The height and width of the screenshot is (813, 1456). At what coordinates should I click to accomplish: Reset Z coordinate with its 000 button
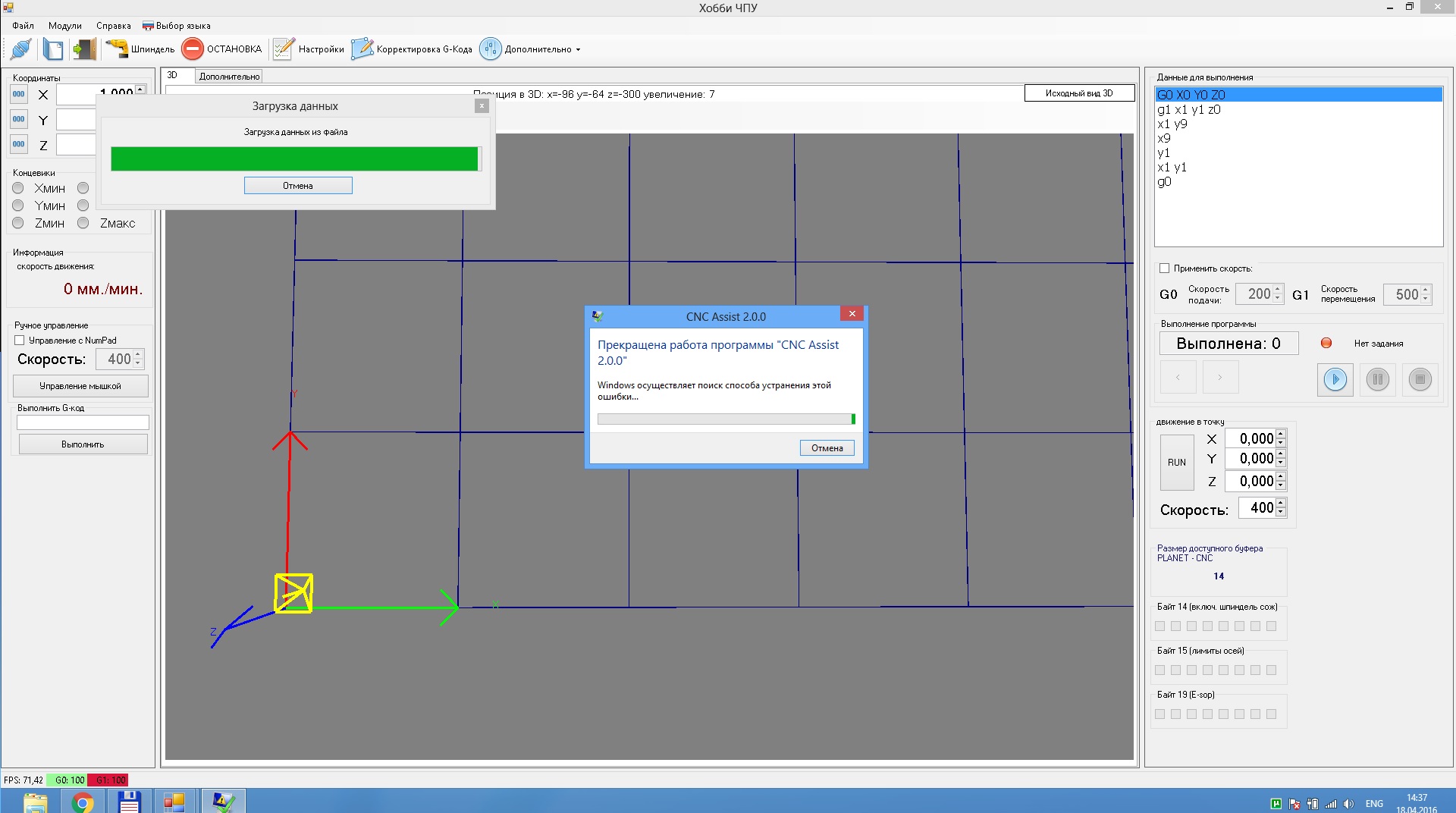19,144
